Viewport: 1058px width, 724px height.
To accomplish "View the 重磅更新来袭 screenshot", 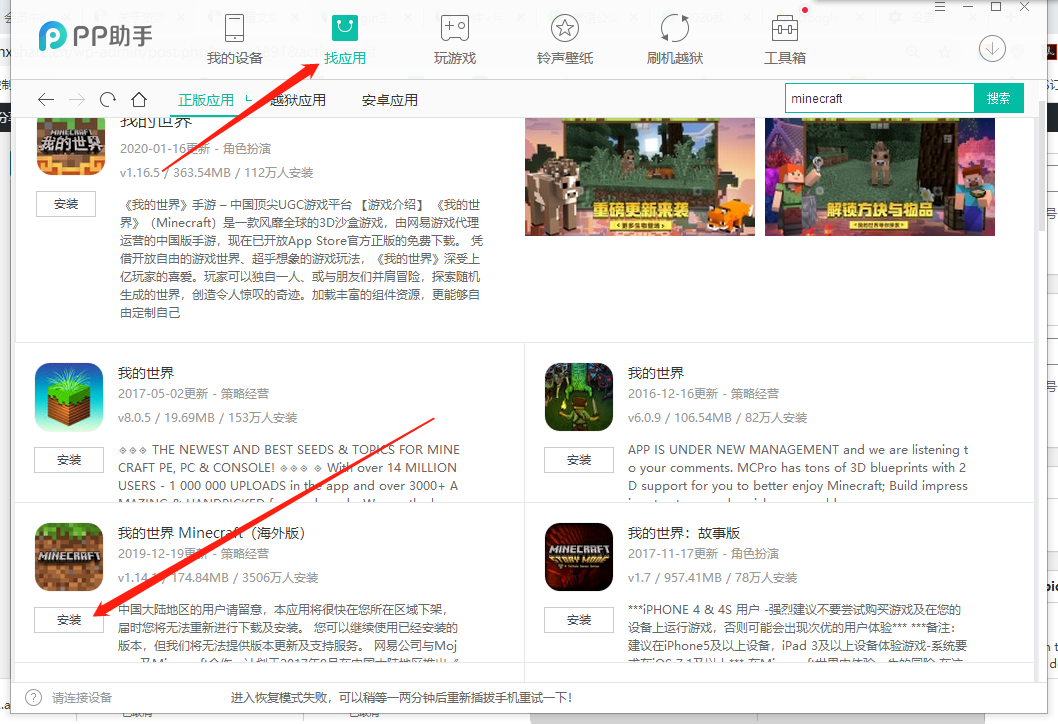I will click(640, 177).
